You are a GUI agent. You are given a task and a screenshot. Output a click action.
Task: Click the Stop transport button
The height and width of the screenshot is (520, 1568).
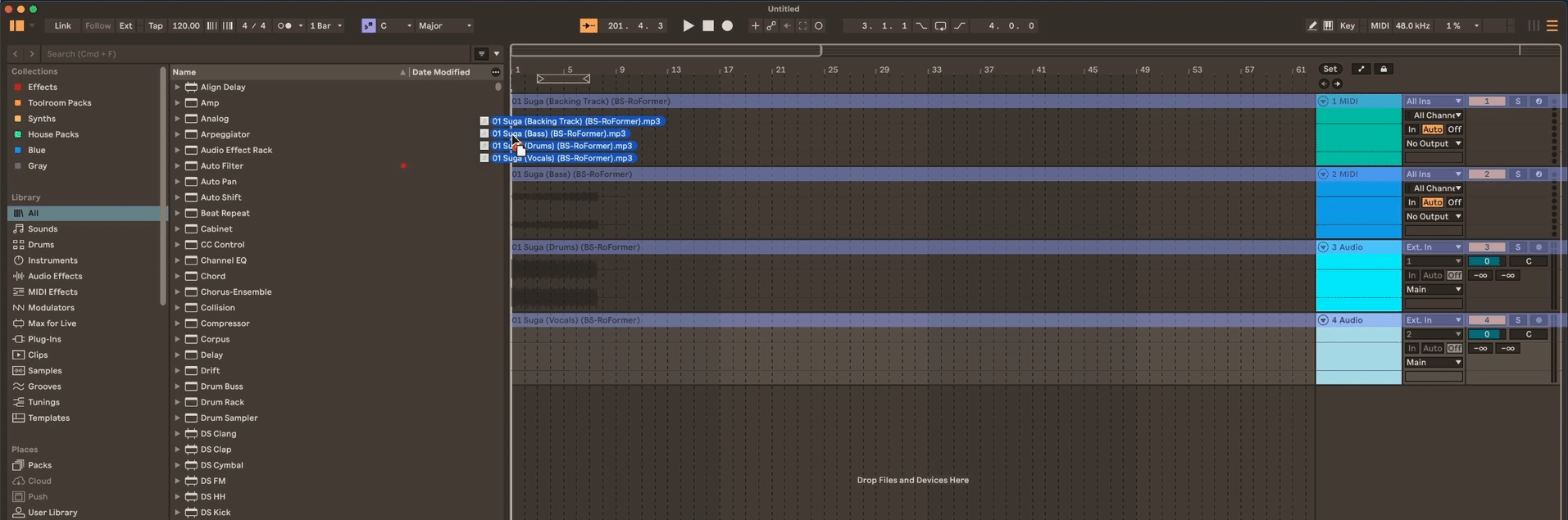[708, 26]
